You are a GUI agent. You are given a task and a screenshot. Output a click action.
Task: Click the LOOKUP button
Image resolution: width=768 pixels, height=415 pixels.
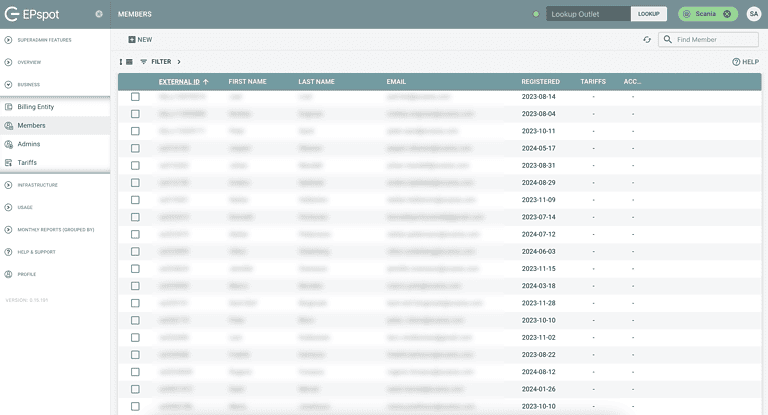coord(648,14)
